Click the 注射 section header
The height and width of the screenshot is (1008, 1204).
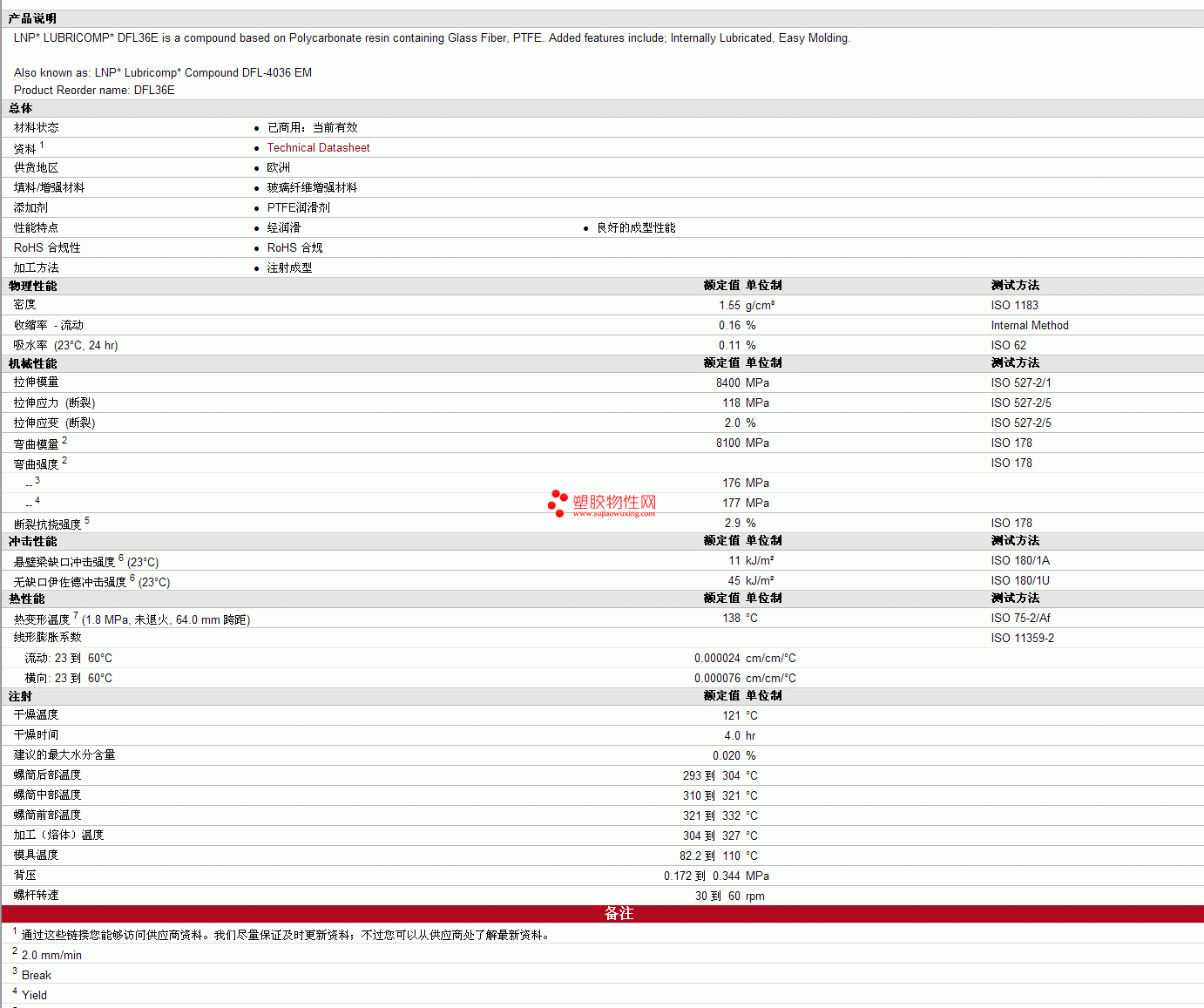(x=20, y=696)
